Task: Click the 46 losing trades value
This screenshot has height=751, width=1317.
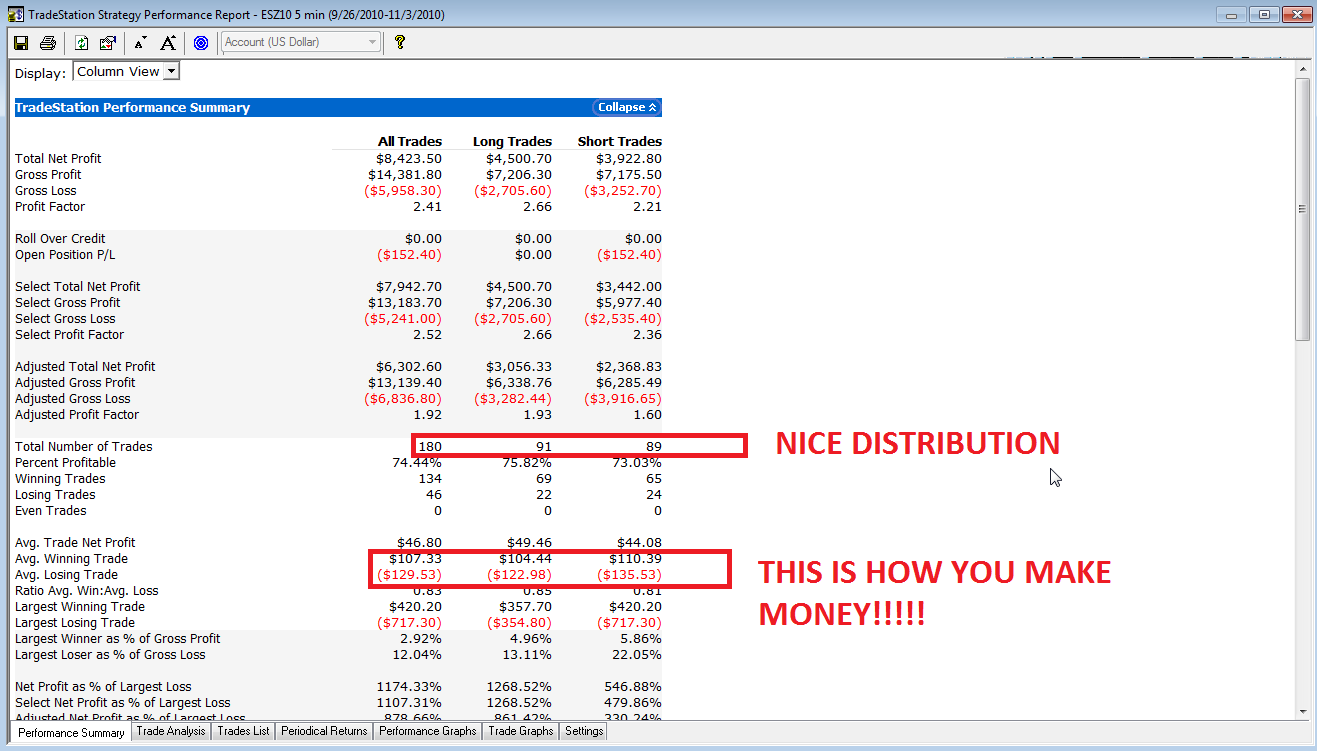Action: coord(434,494)
